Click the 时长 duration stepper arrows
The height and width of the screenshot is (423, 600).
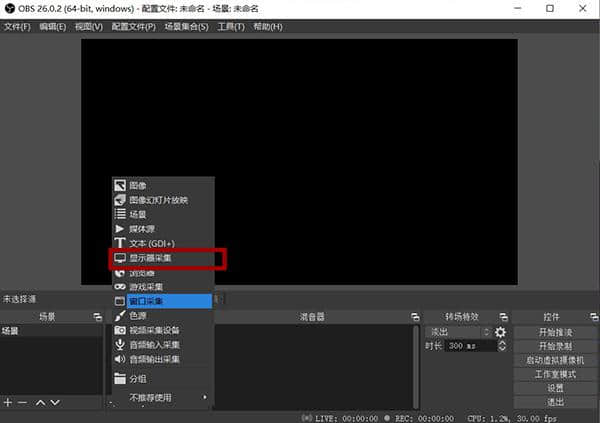click(497, 346)
